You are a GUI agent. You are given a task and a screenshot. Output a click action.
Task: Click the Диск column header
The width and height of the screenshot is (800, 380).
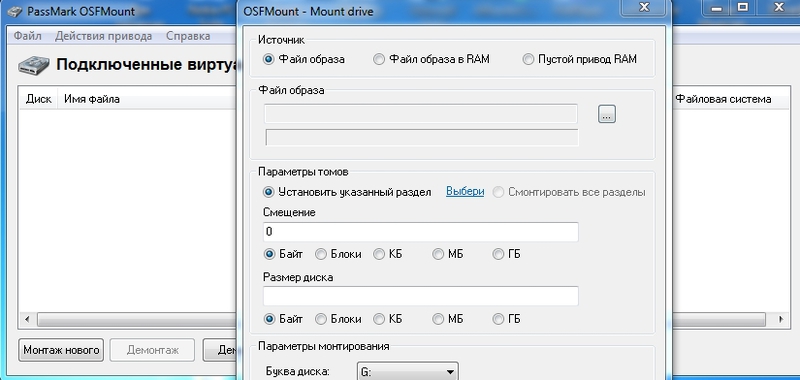(x=39, y=99)
